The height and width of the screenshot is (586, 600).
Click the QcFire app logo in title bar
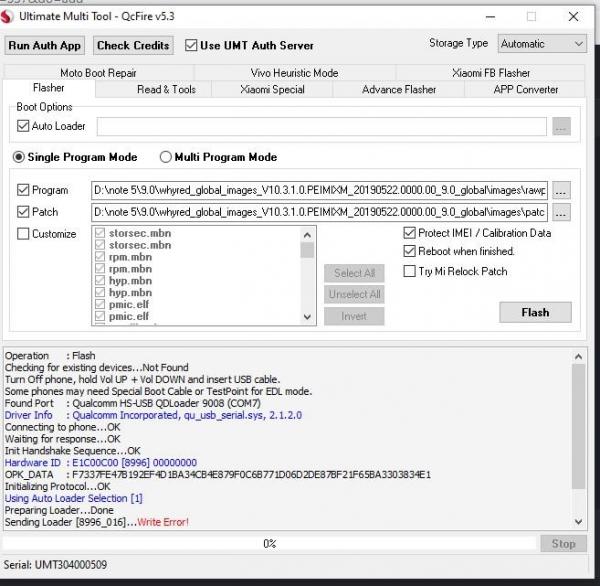[x=7, y=16]
